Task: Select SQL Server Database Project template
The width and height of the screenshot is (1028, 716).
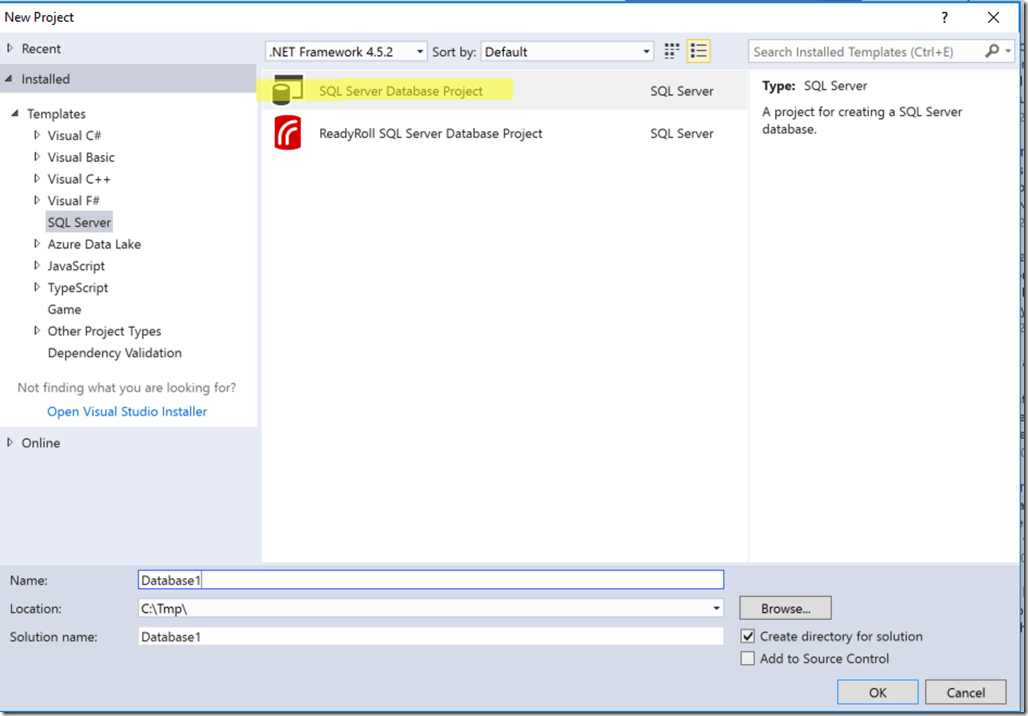Action: 504,90
